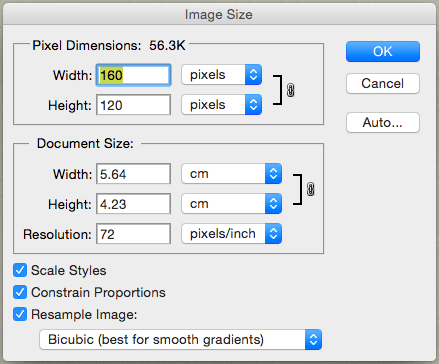Open the Bicubic resampling method dropdown
The image size is (439, 364).
(180, 340)
